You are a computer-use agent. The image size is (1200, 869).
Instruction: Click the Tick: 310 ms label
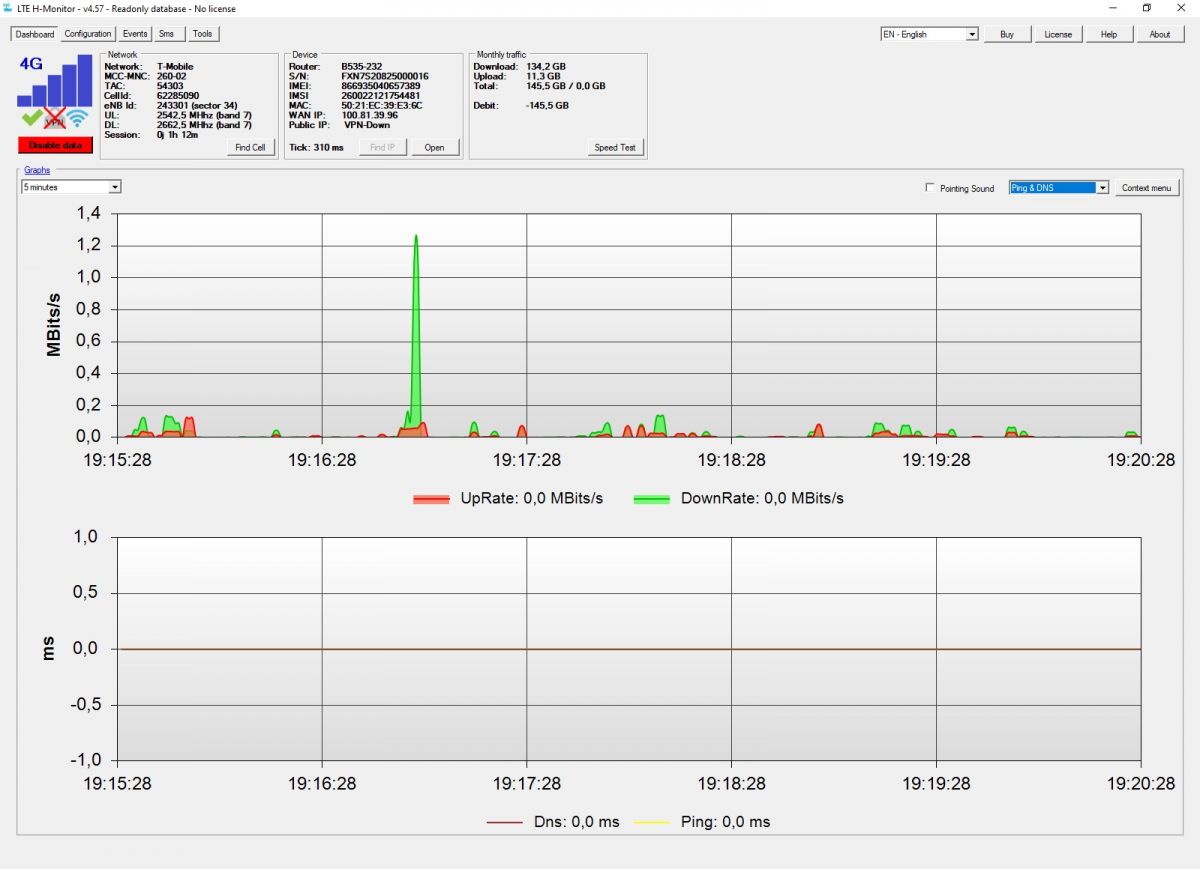(316, 148)
